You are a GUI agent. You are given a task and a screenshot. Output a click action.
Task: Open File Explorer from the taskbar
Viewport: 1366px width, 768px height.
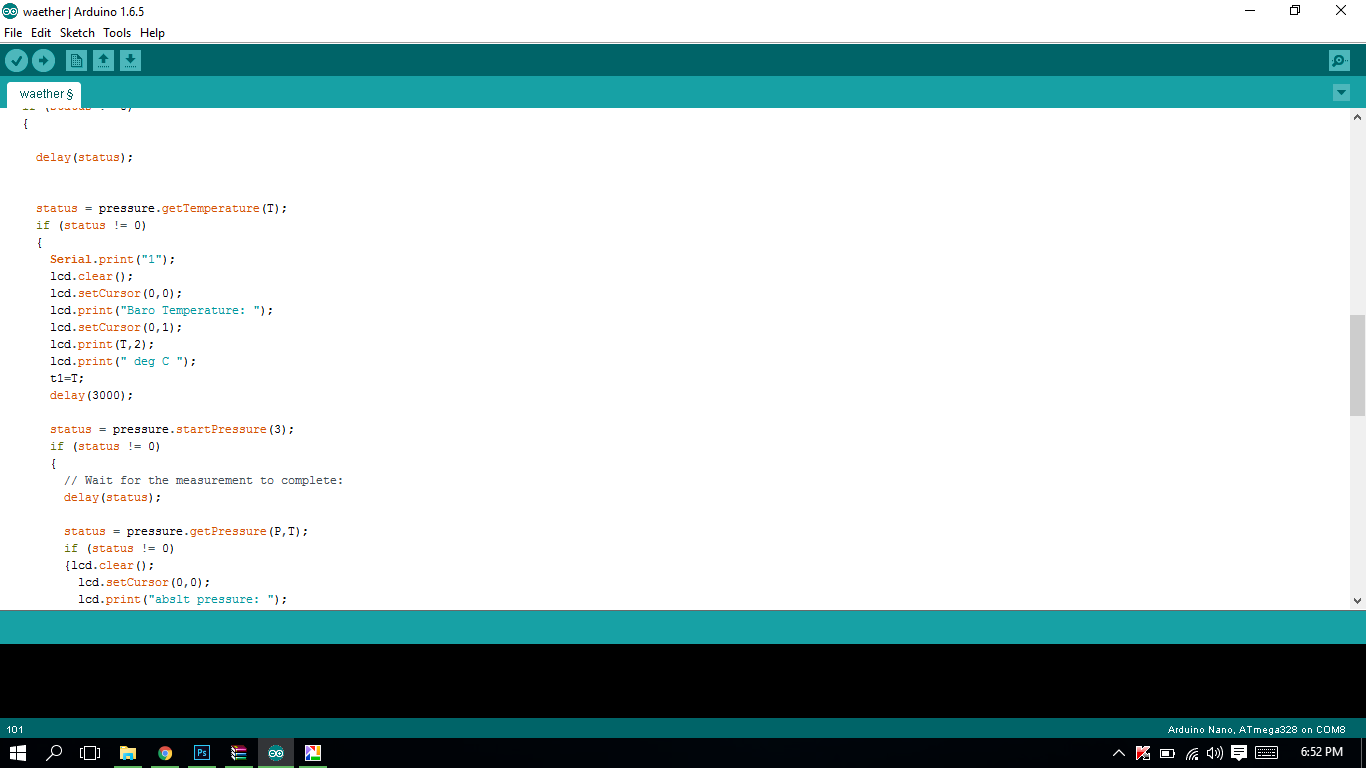point(128,753)
